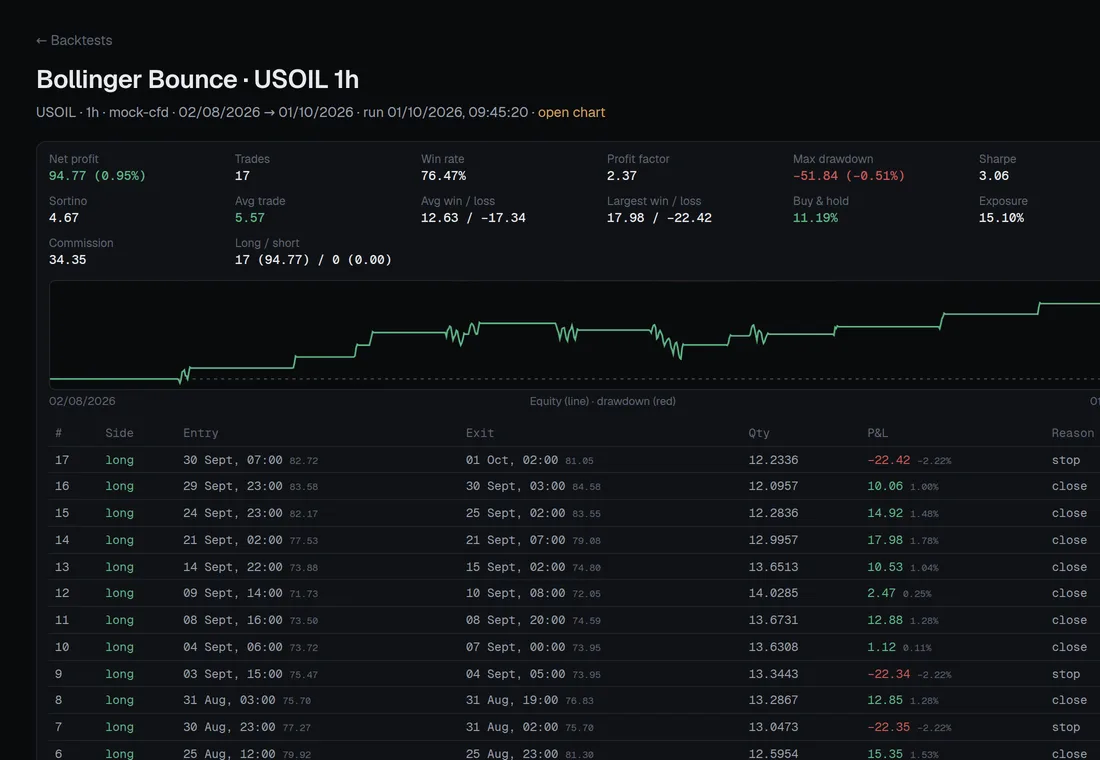Image resolution: width=1100 pixels, height=760 pixels.
Task: Select Sortino value 4.67
Action: point(64,218)
